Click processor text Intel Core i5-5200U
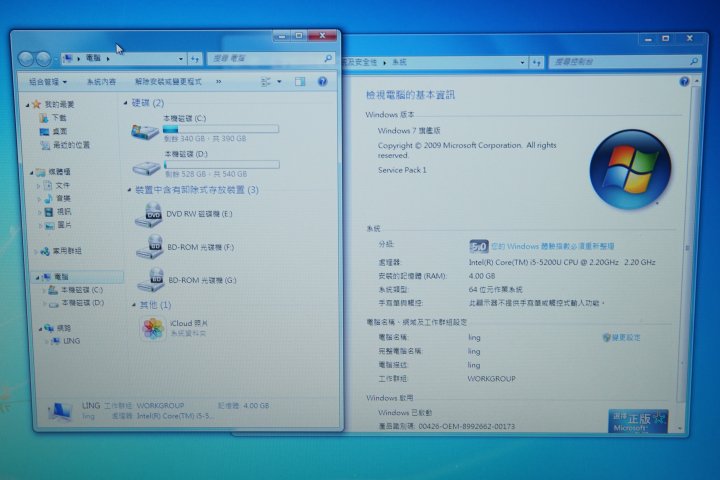 coord(562,262)
